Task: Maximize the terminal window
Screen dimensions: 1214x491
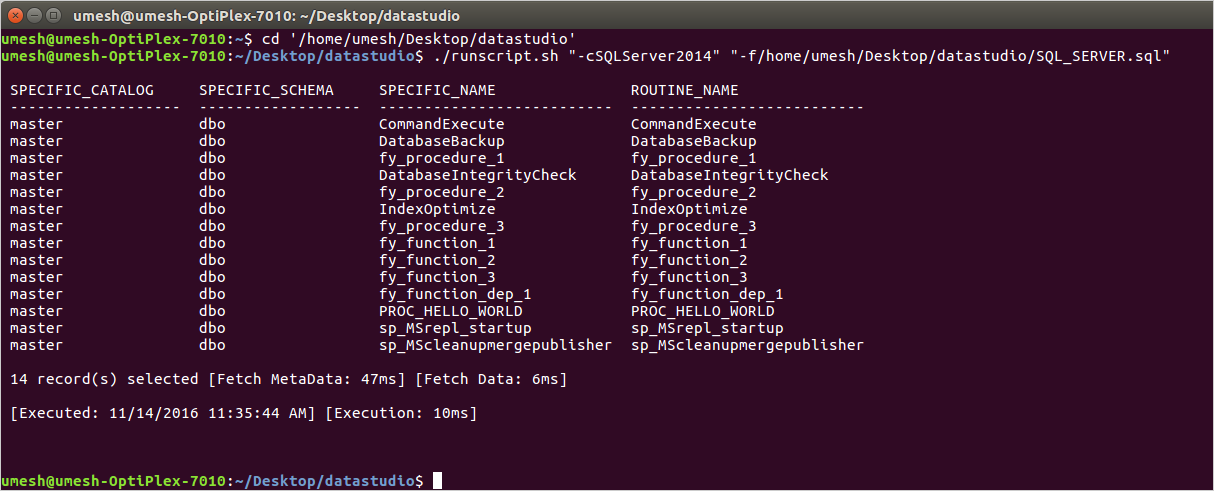Action: [54, 14]
